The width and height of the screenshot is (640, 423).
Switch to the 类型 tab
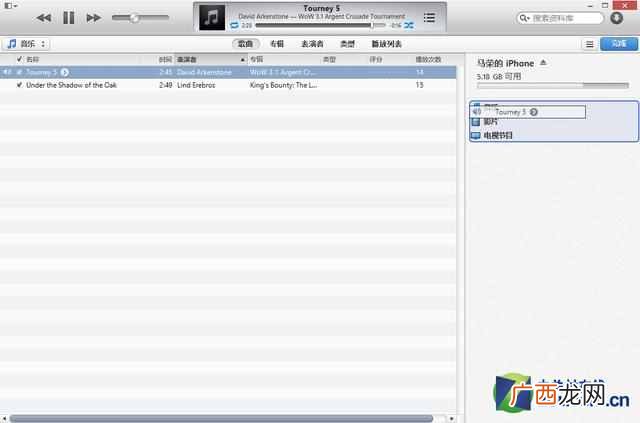click(347, 44)
